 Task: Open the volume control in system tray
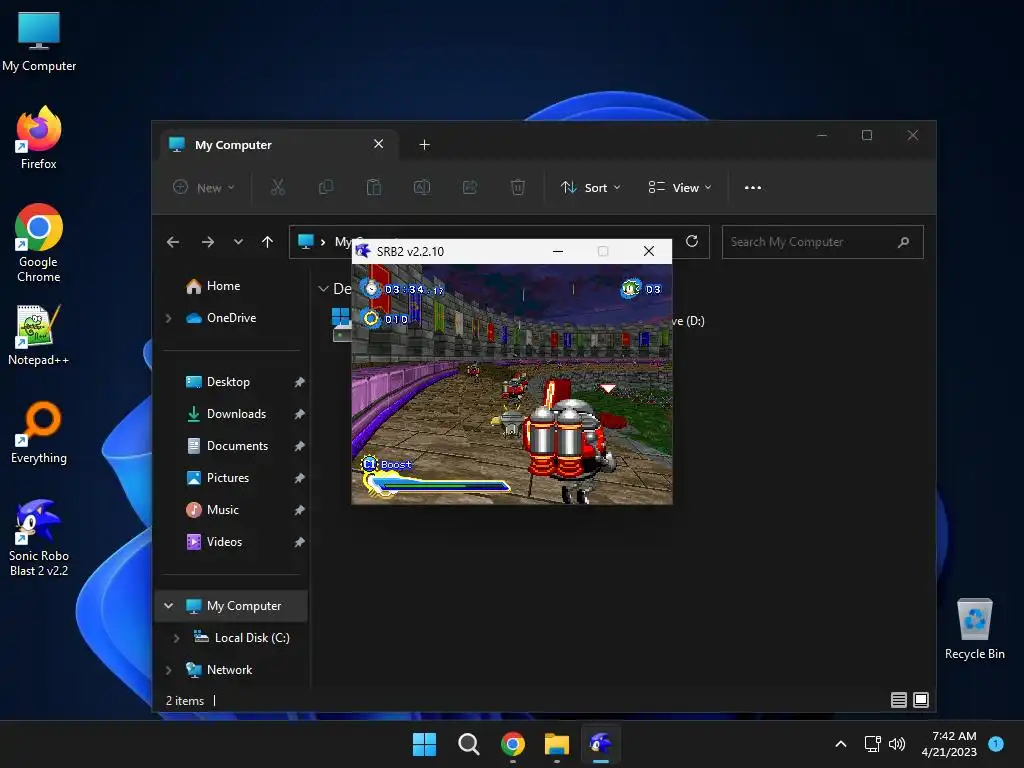pos(897,744)
